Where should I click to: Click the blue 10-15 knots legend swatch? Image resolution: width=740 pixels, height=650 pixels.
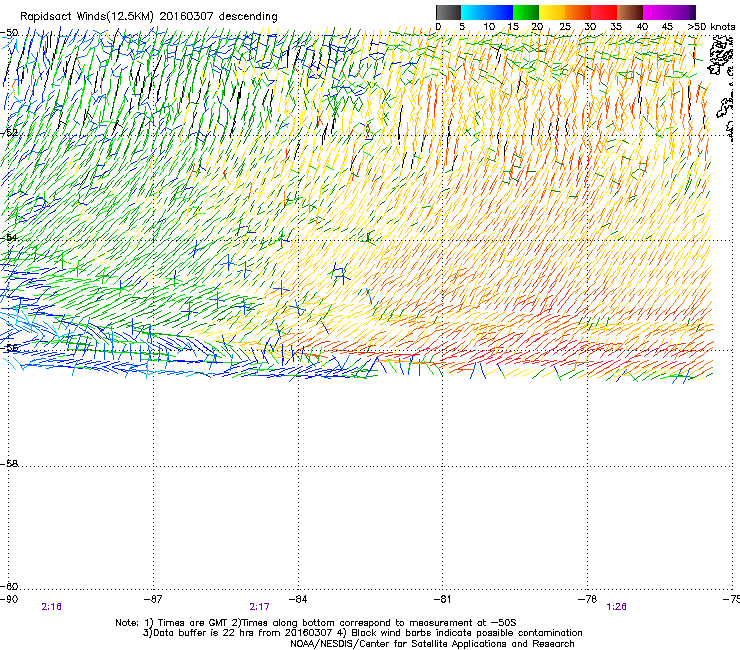[500, 12]
